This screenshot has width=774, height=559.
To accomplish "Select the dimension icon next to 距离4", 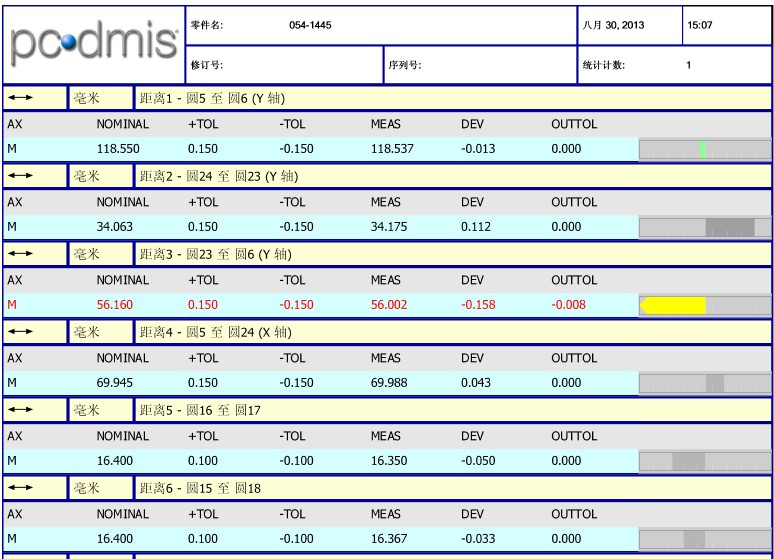I will tap(20, 332).
